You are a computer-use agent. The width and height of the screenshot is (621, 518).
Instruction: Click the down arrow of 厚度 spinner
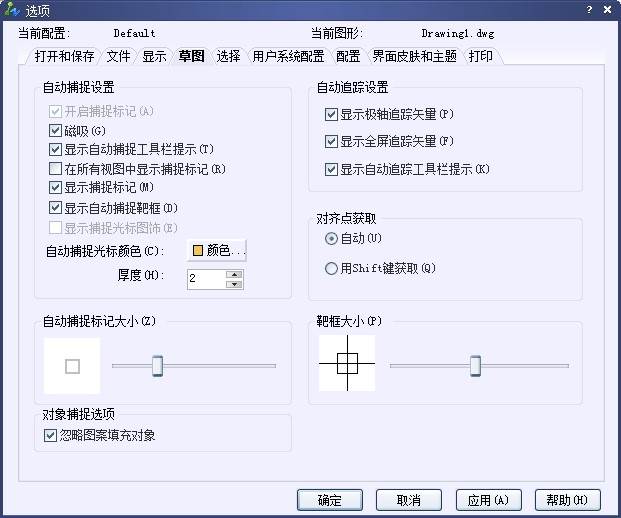coord(234,284)
